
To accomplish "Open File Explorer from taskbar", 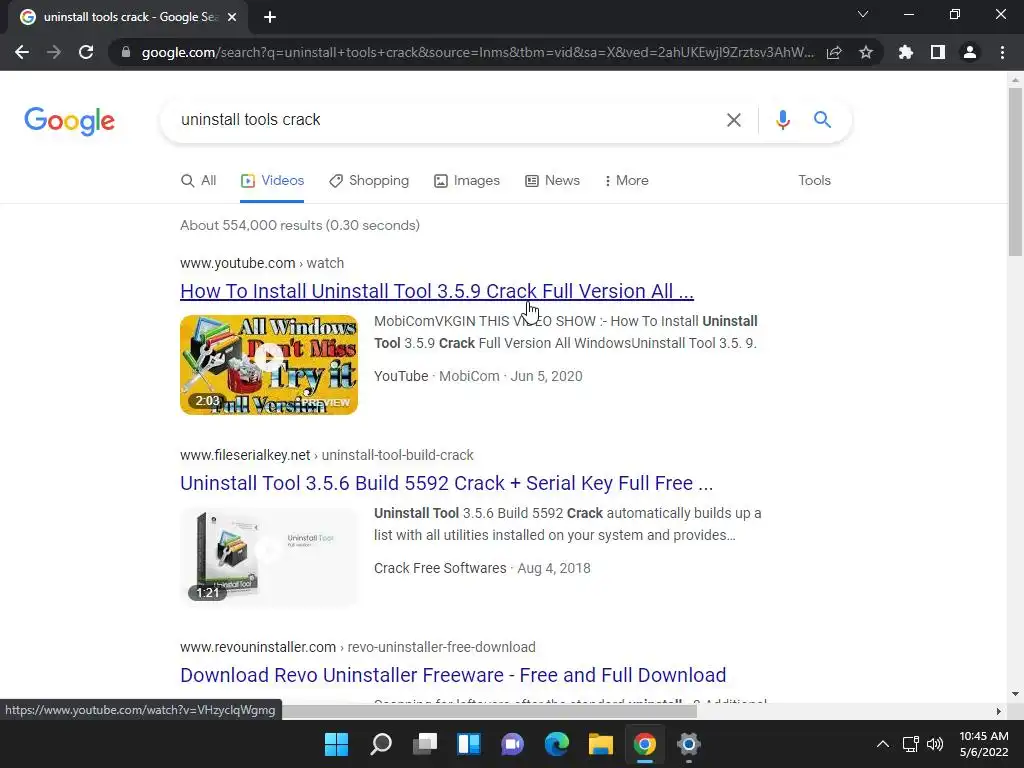I will [x=601, y=744].
